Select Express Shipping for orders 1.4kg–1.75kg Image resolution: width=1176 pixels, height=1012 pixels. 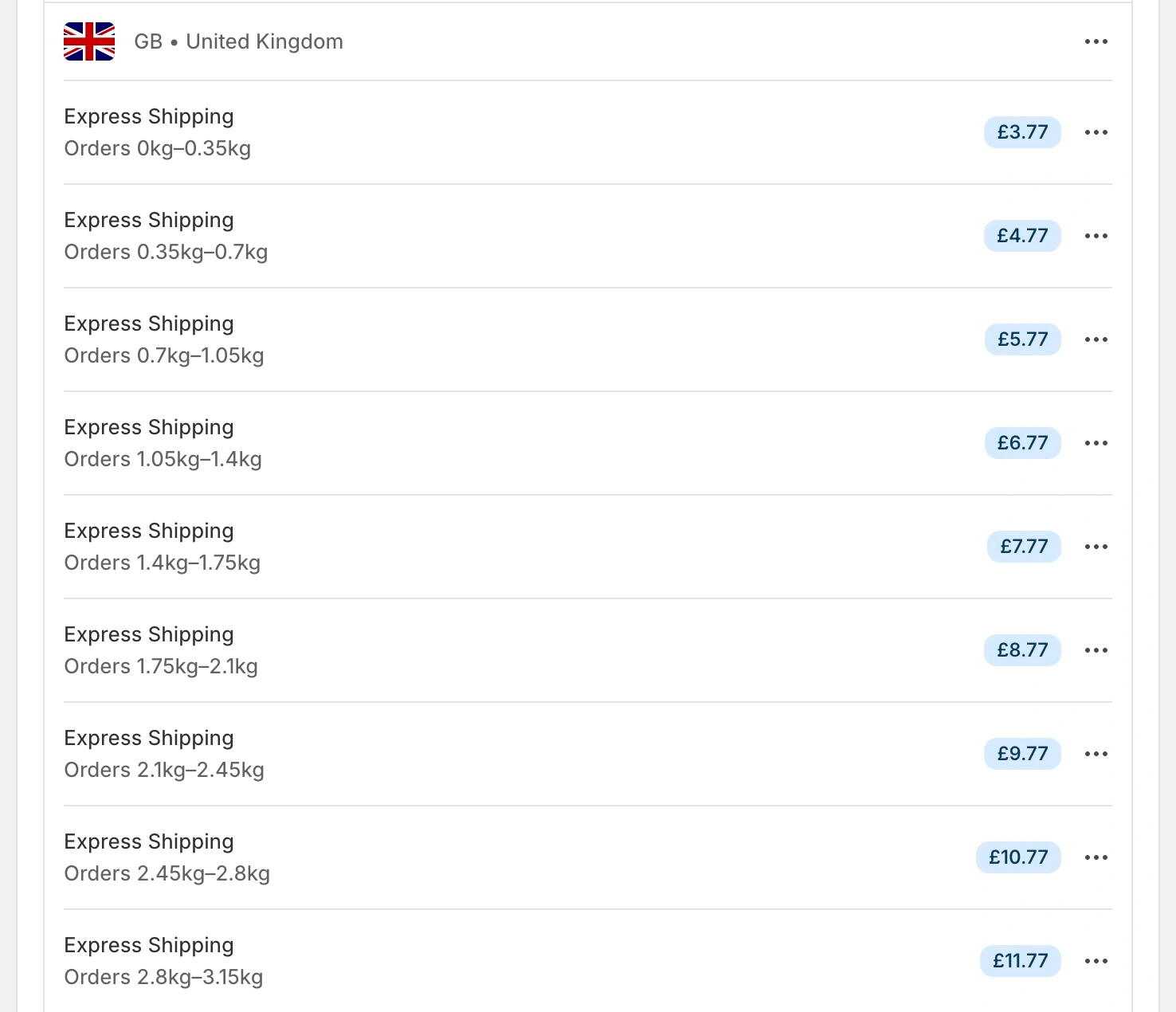pos(148,531)
